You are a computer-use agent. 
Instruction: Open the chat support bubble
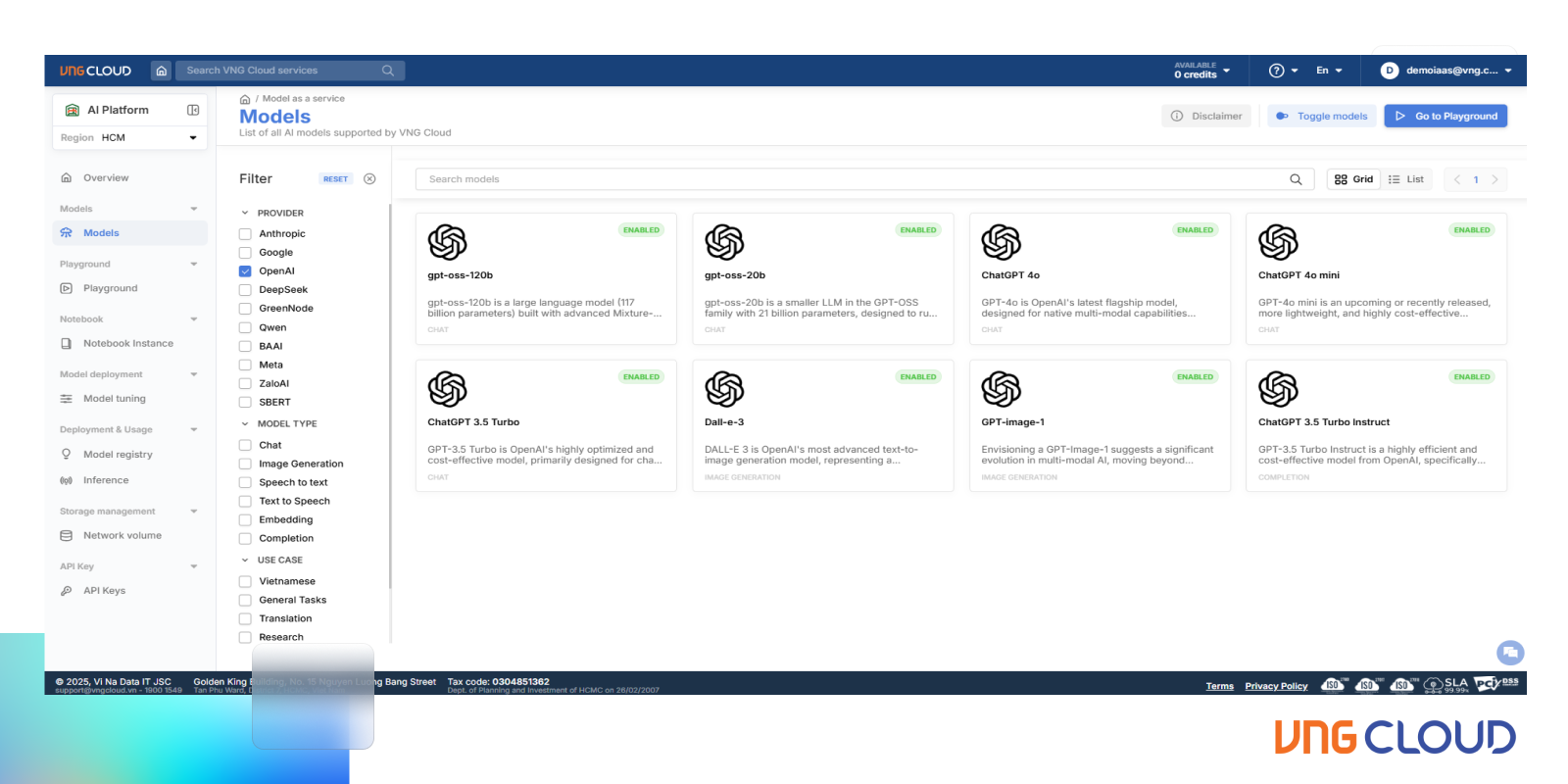(1510, 653)
